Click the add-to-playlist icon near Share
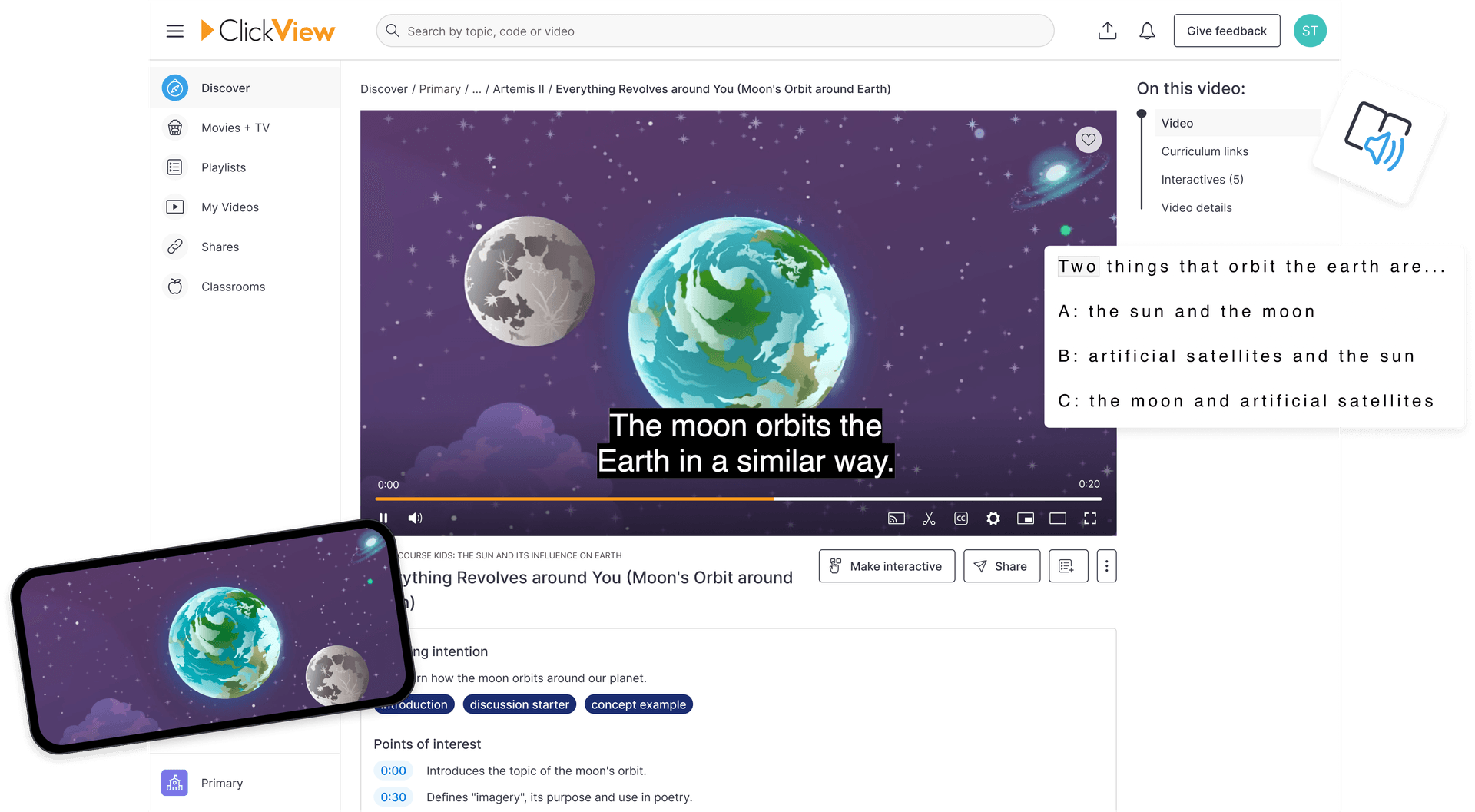Screen dimensions: 1475x812 [1067, 565]
